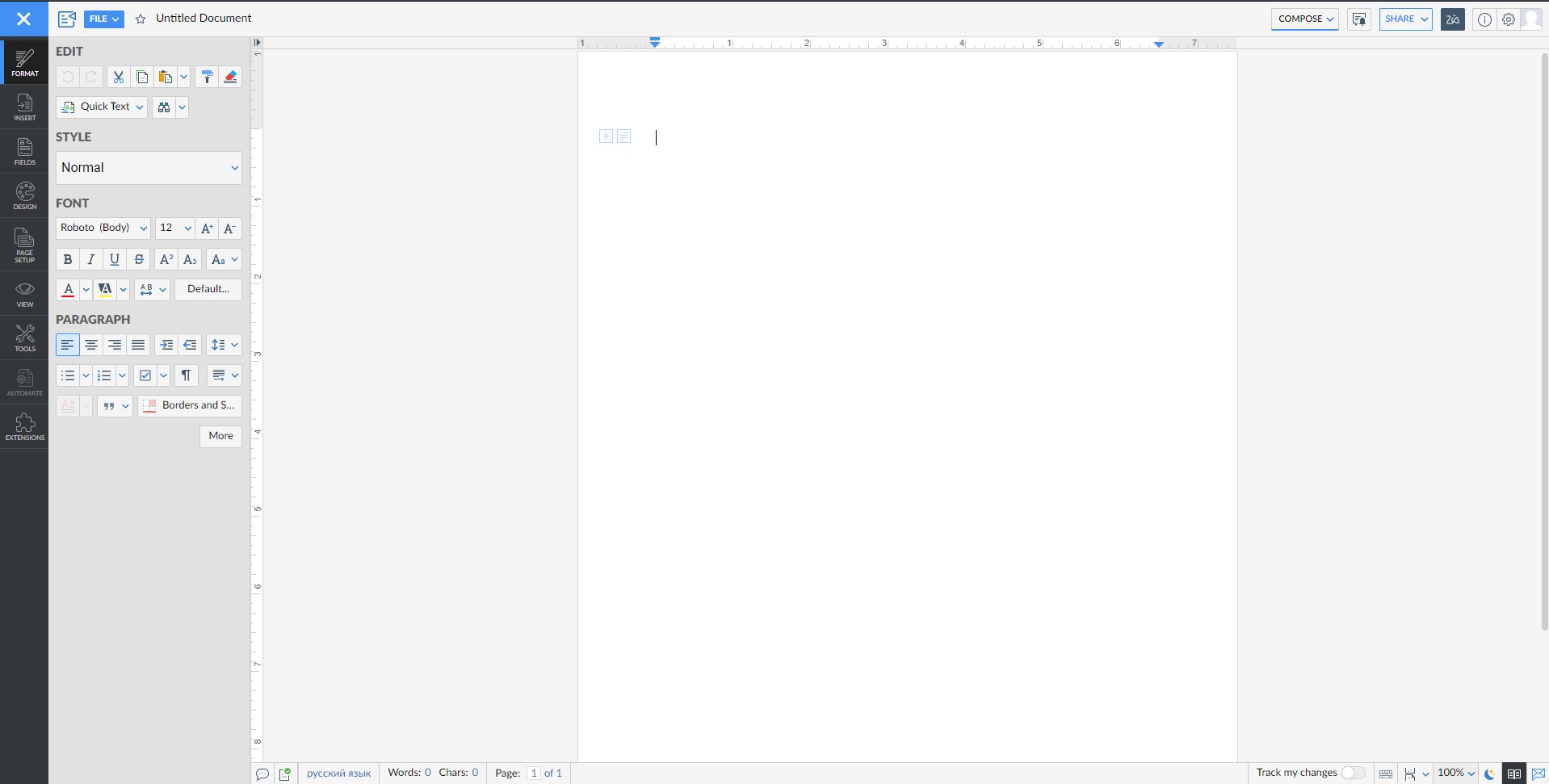
Task: Click the Superscript icon
Action: [166, 259]
